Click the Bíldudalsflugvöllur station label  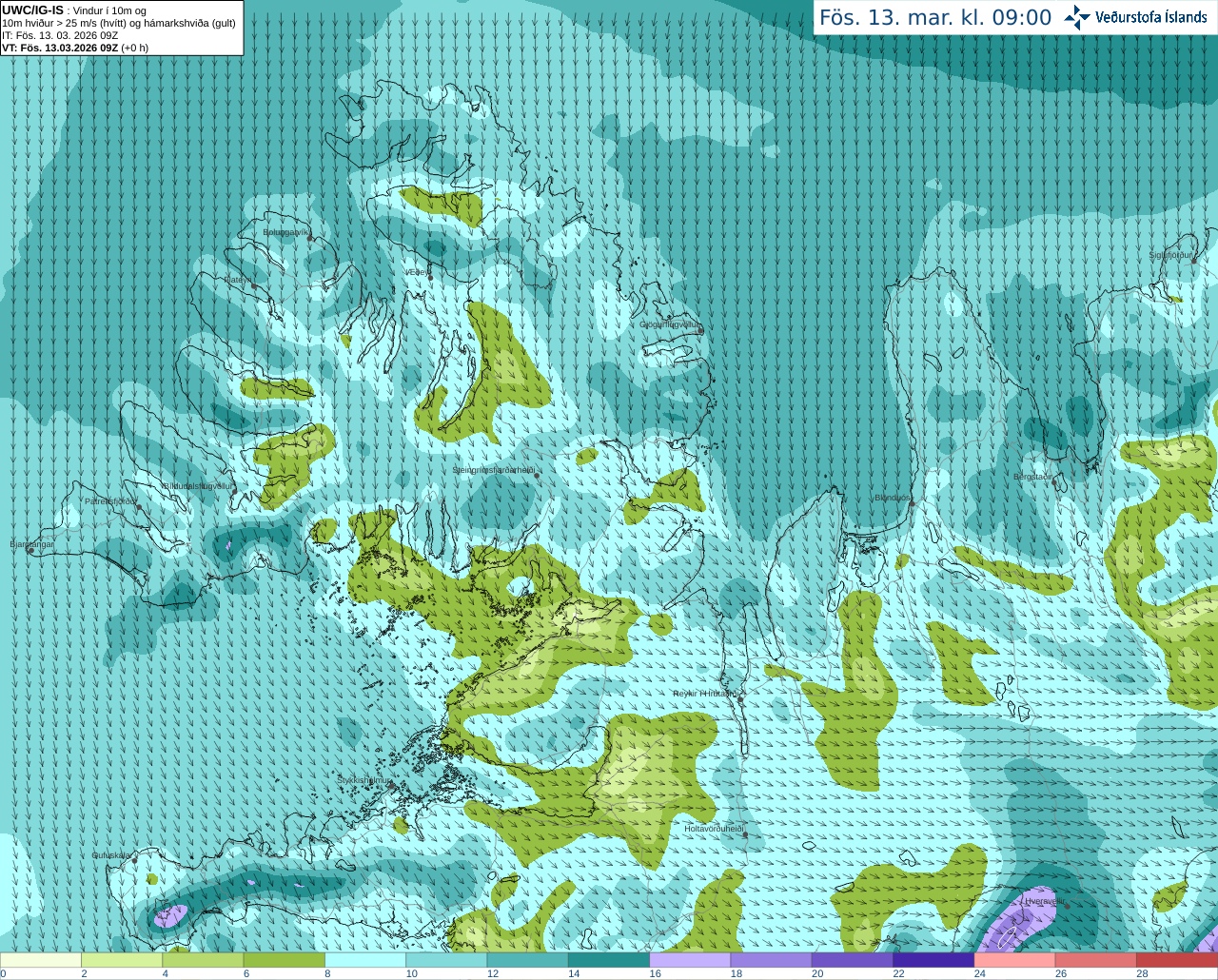[x=197, y=485]
